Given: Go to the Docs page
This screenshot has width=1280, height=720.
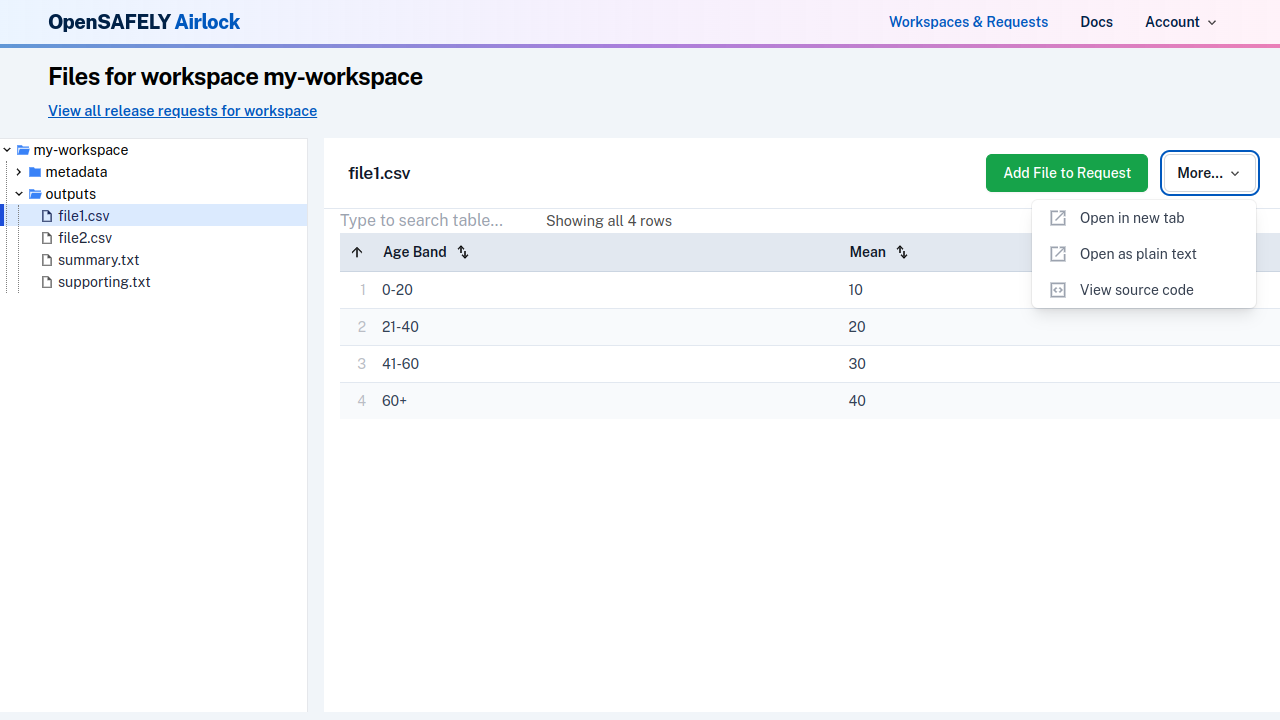Looking at the screenshot, I should pos(1096,22).
